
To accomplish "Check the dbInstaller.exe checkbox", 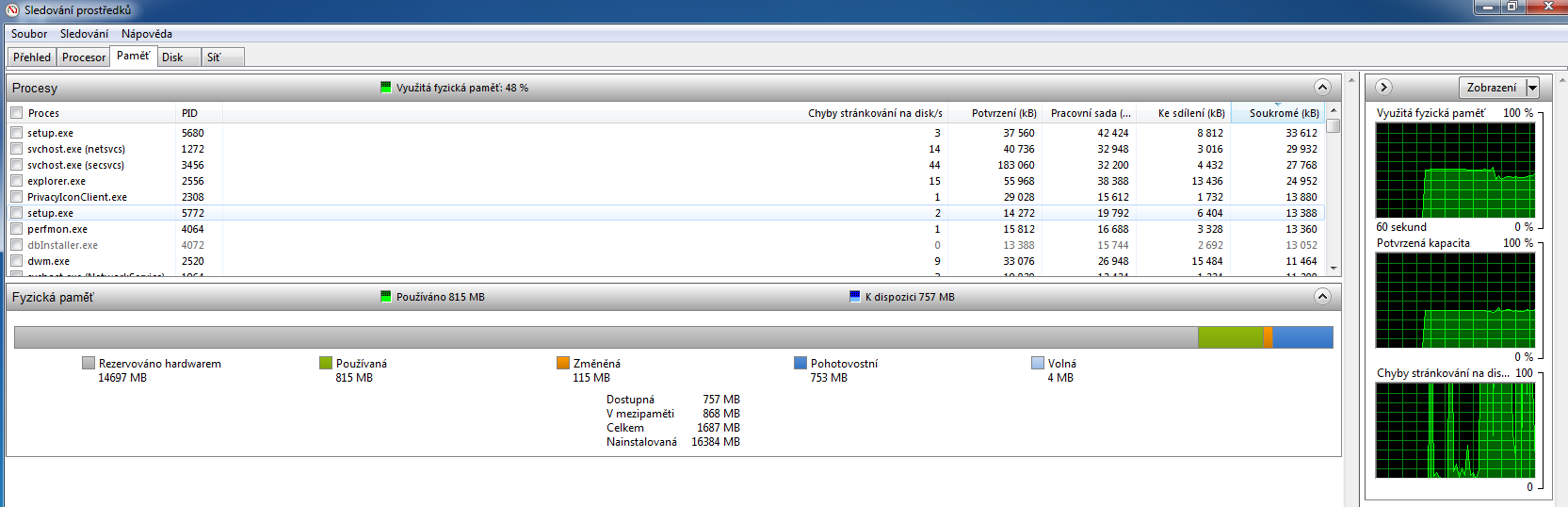I will [x=16, y=245].
